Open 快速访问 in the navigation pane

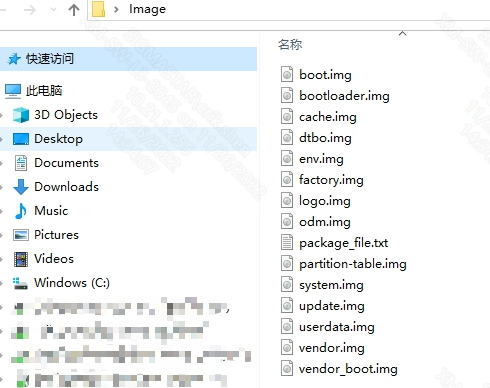pos(50,59)
